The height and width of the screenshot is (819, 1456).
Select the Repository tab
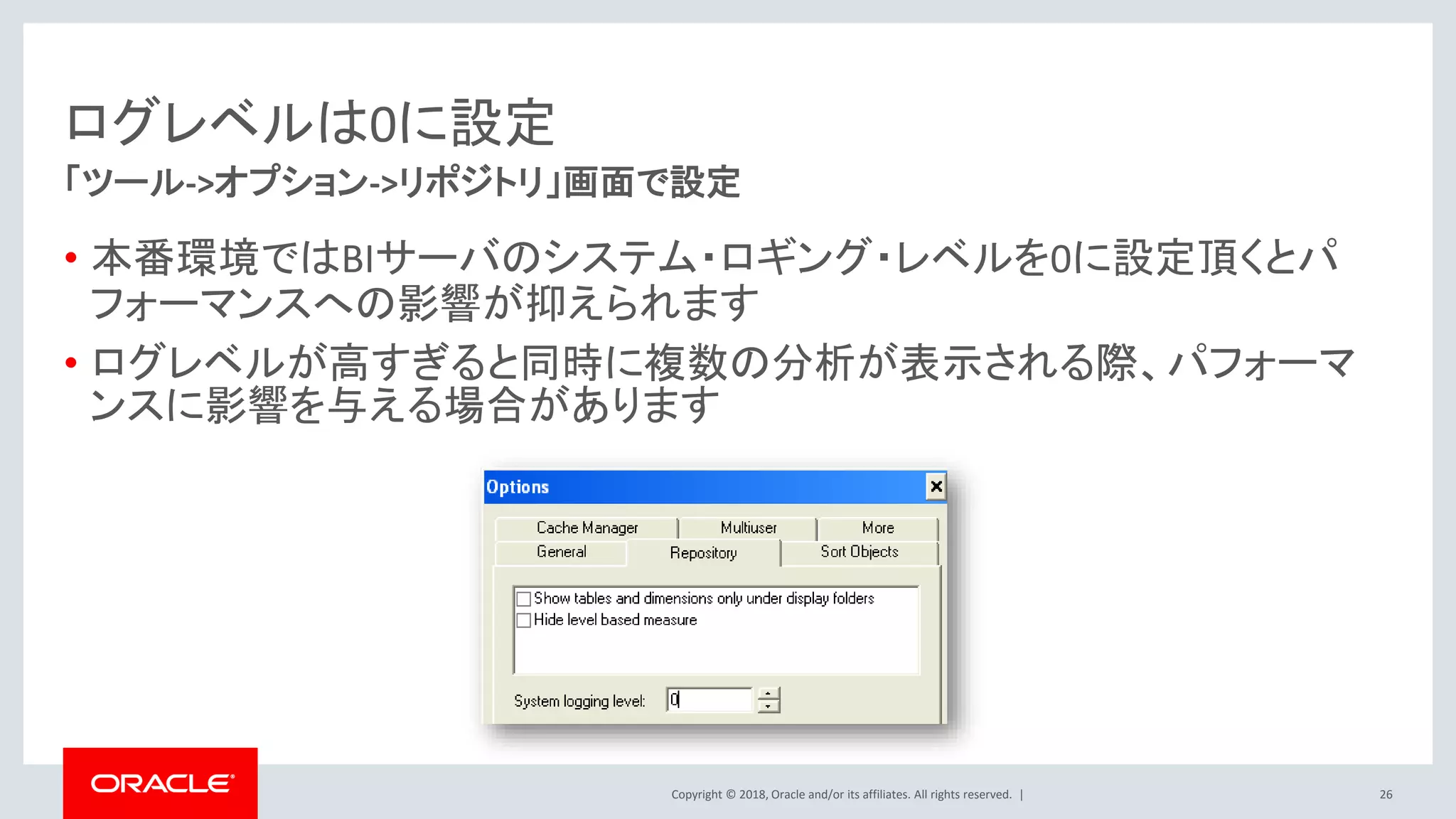703,553
